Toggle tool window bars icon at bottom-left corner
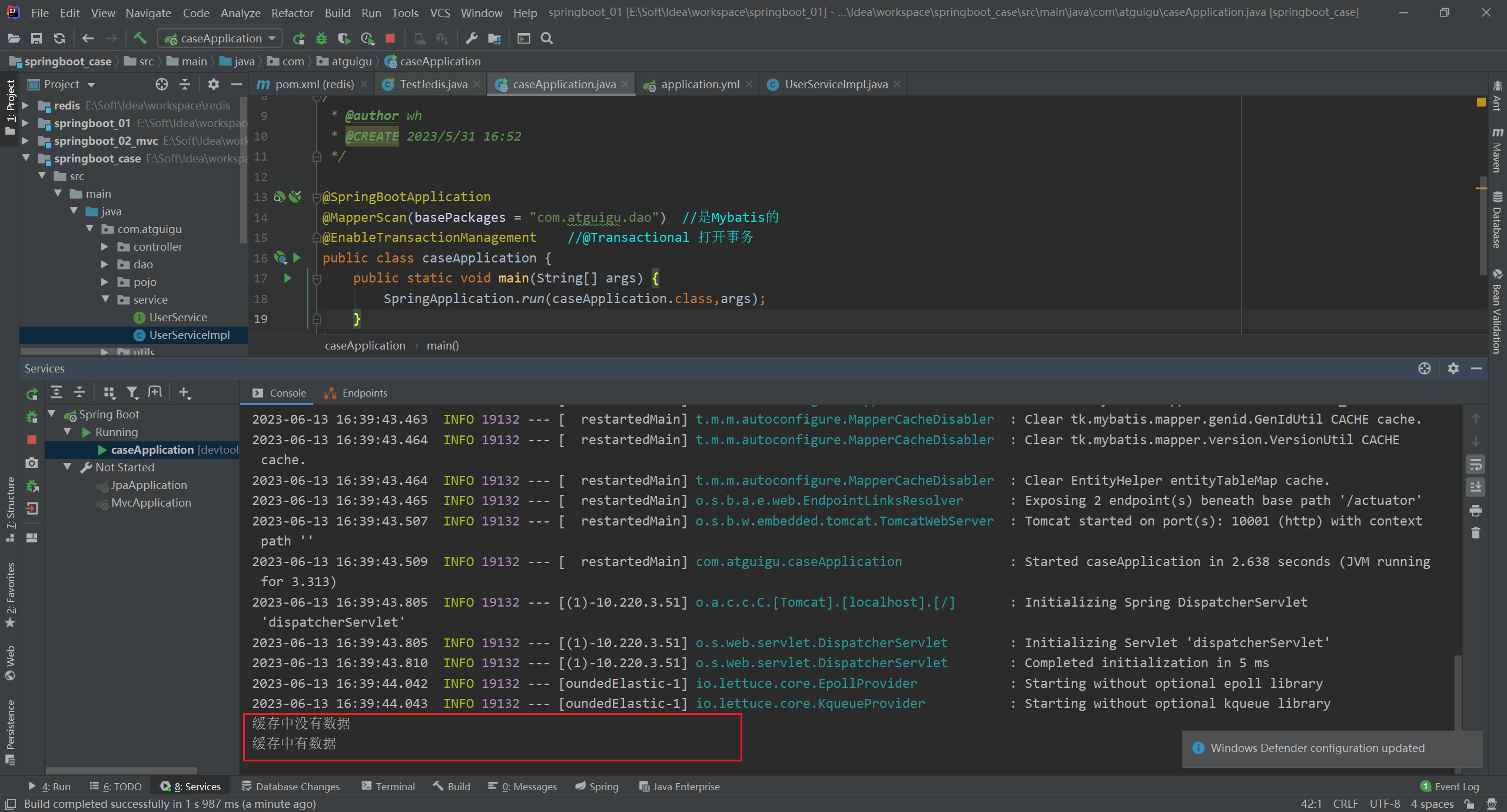Screen dimensions: 1507x812 coord(10,804)
